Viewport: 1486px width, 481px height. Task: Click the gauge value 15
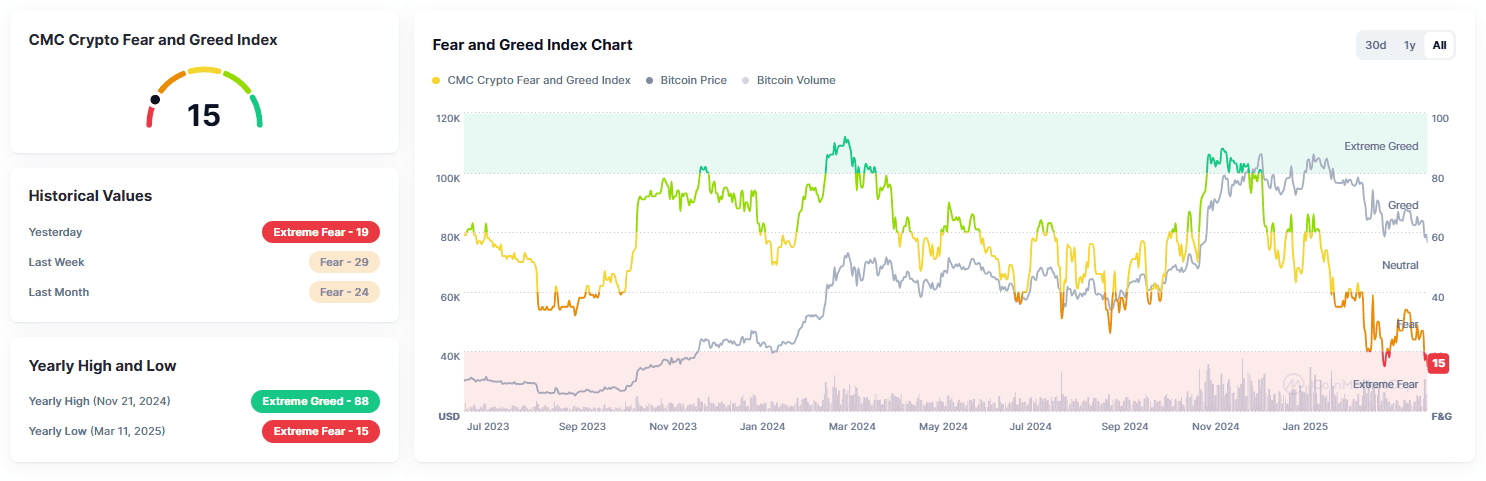(204, 115)
